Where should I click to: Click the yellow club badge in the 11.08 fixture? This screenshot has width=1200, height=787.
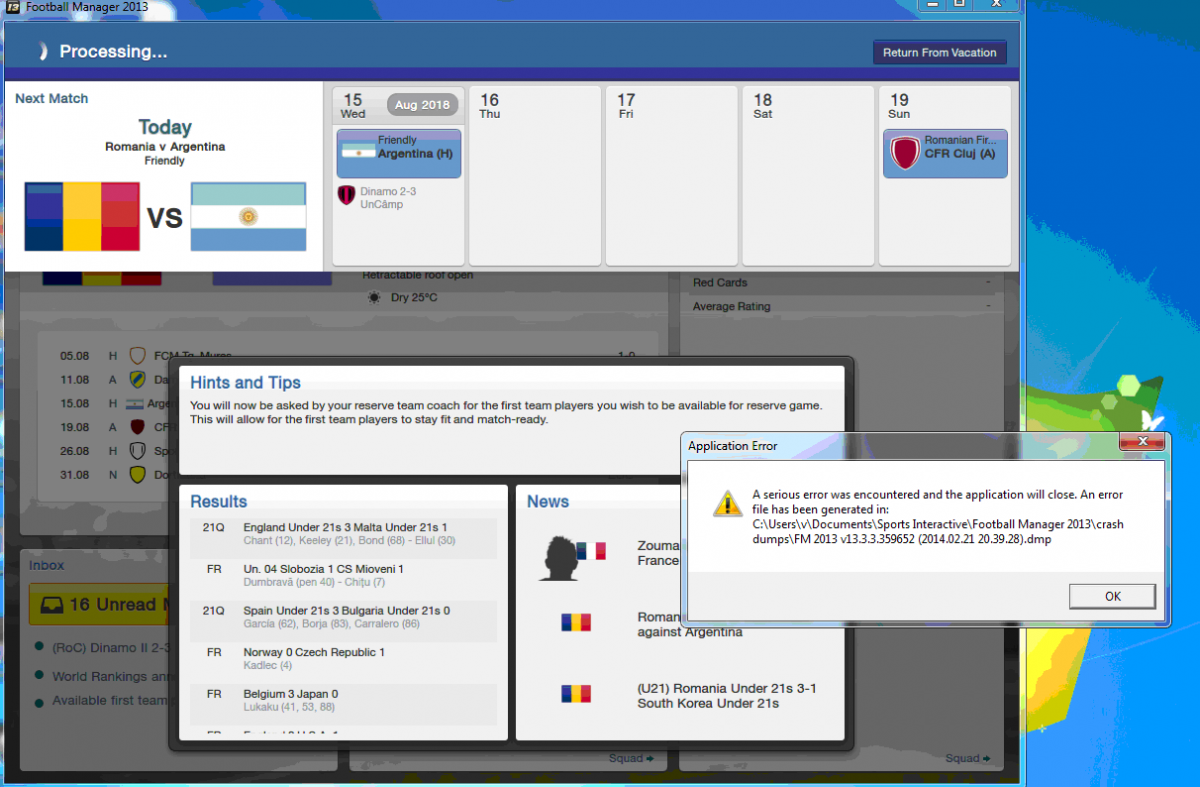coord(138,380)
